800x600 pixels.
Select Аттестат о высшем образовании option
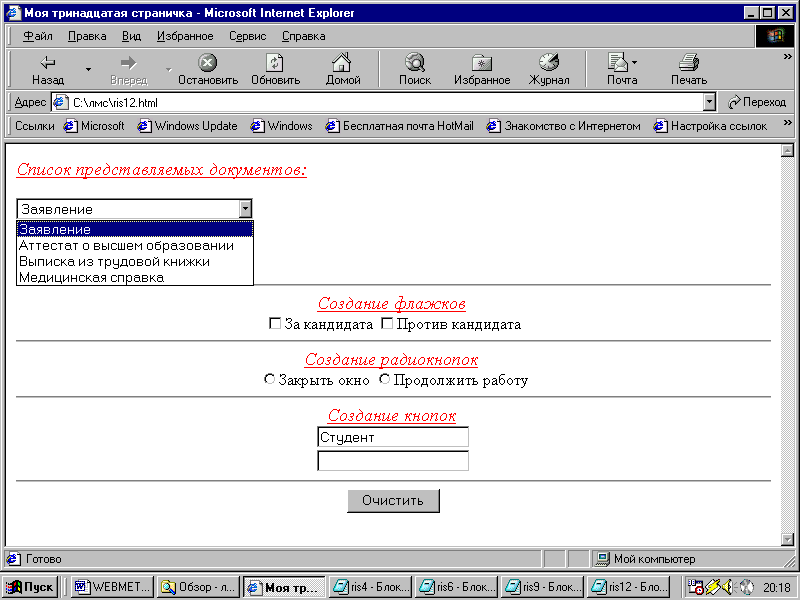tap(135, 245)
